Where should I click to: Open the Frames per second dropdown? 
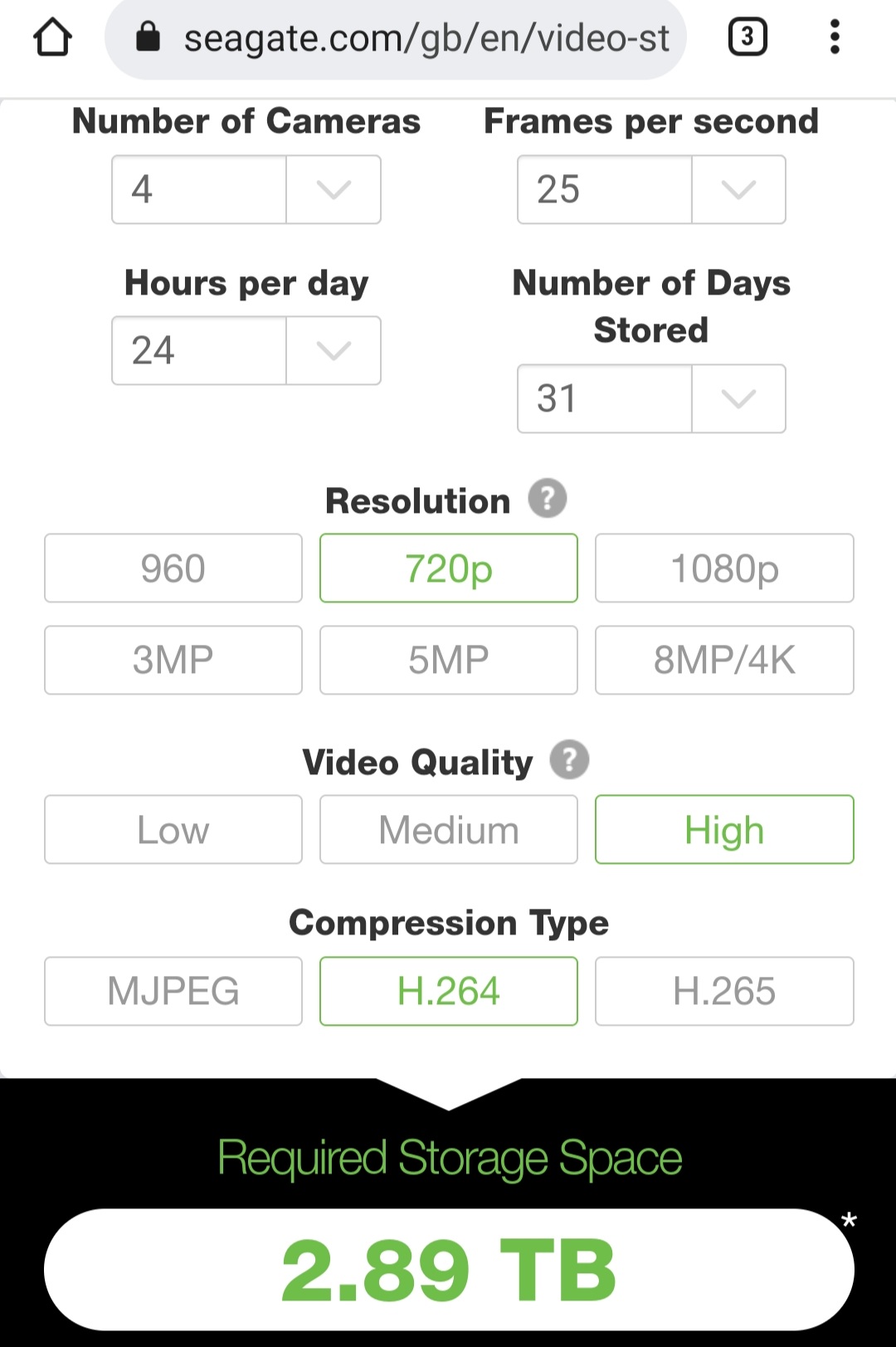click(x=651, y=189)
